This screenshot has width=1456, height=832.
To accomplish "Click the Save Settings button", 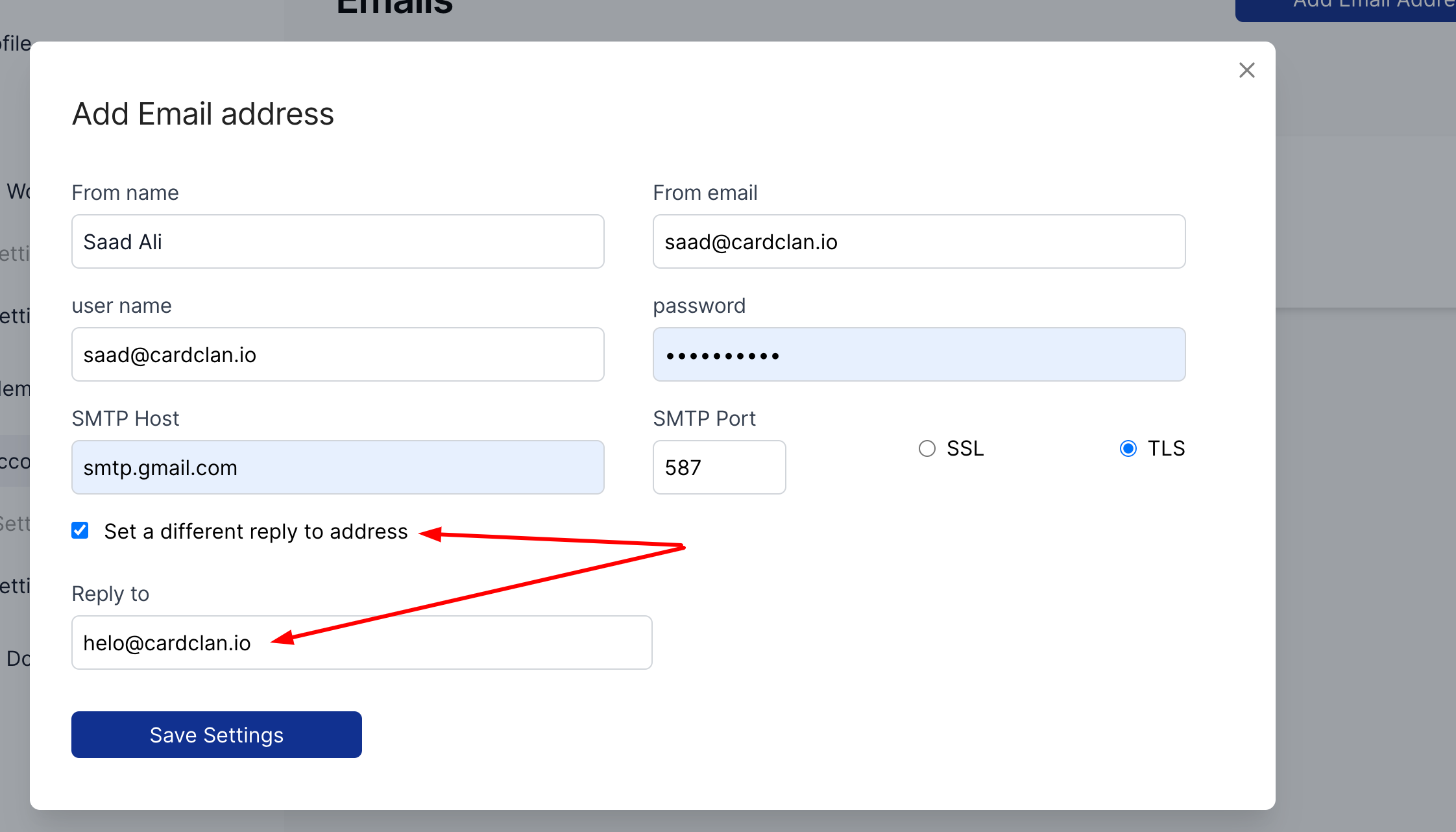I will [216, 734].
